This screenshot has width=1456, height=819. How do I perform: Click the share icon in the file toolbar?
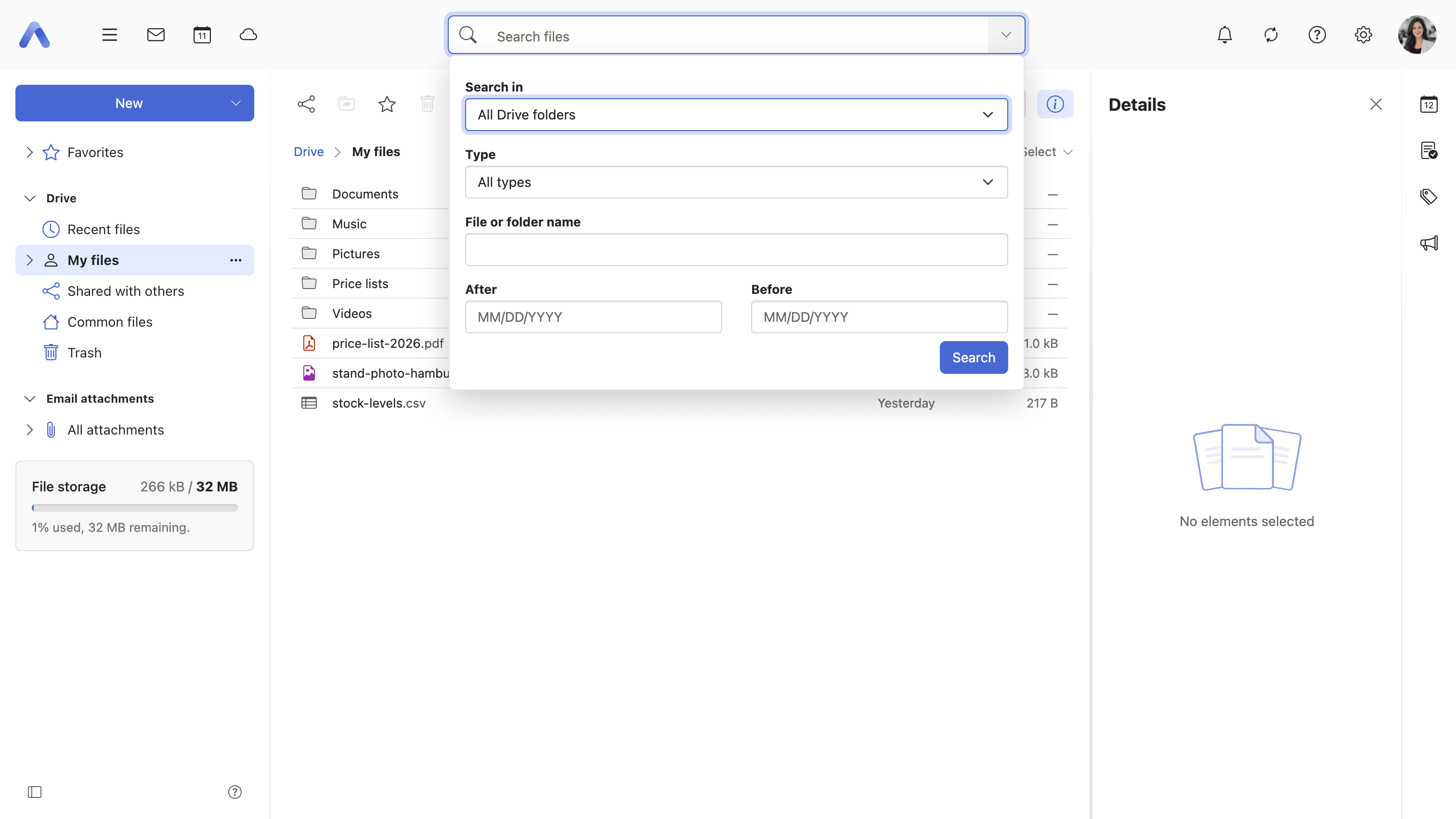coord(306,104)
